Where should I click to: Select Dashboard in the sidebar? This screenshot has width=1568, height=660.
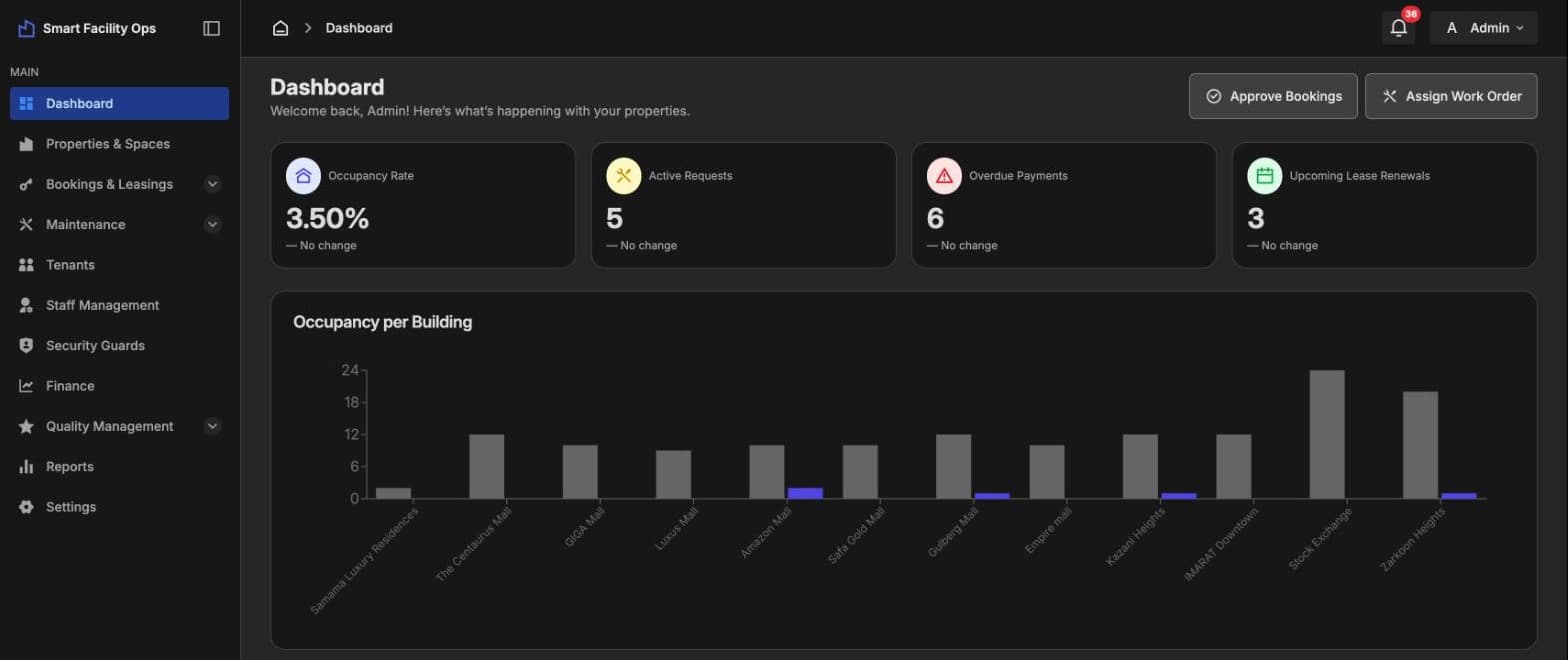pyautogui.click(x=120, y=103)
